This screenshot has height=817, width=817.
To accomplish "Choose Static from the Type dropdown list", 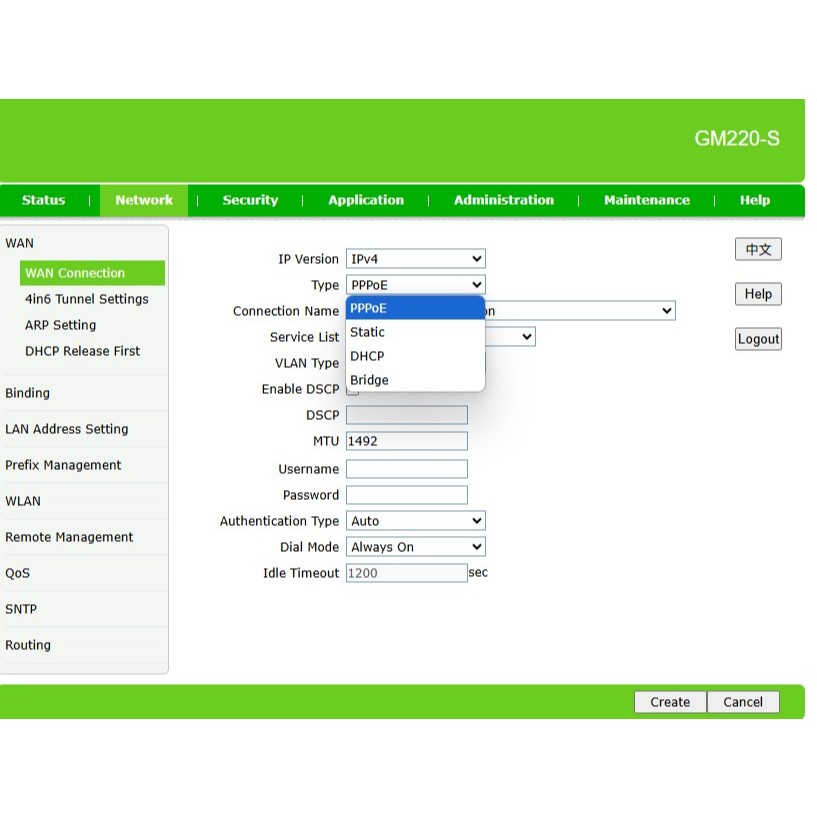I will tap(368, 332).
